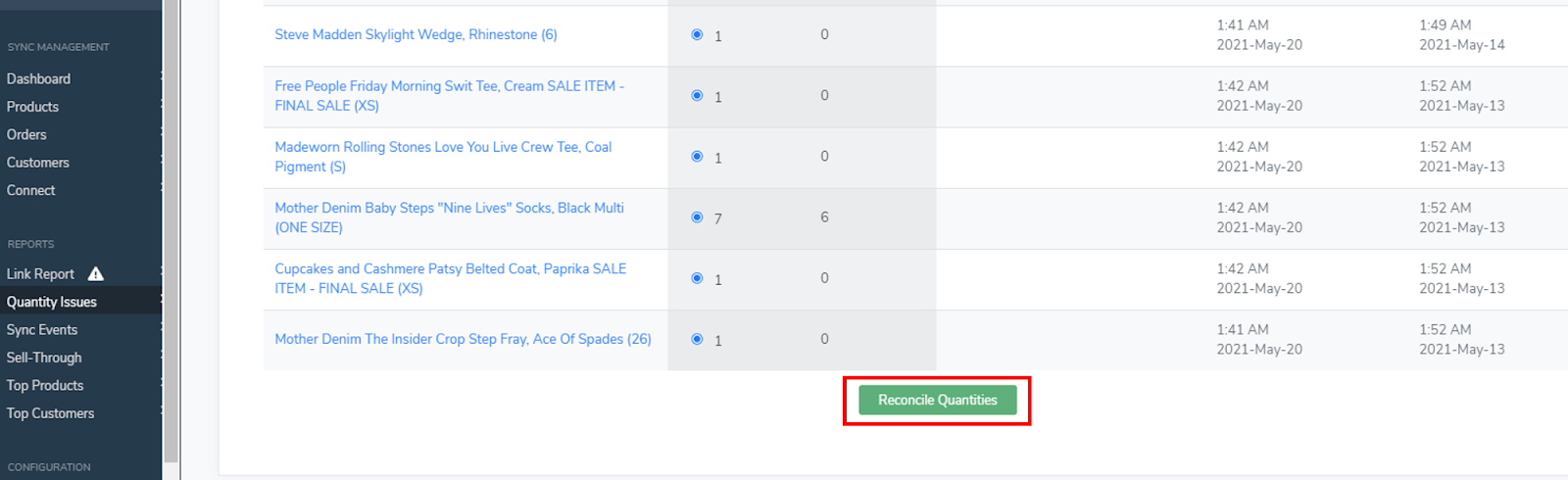Navigate to Orders in the sidebar
1568x480 pixels.
pos(26,134)
